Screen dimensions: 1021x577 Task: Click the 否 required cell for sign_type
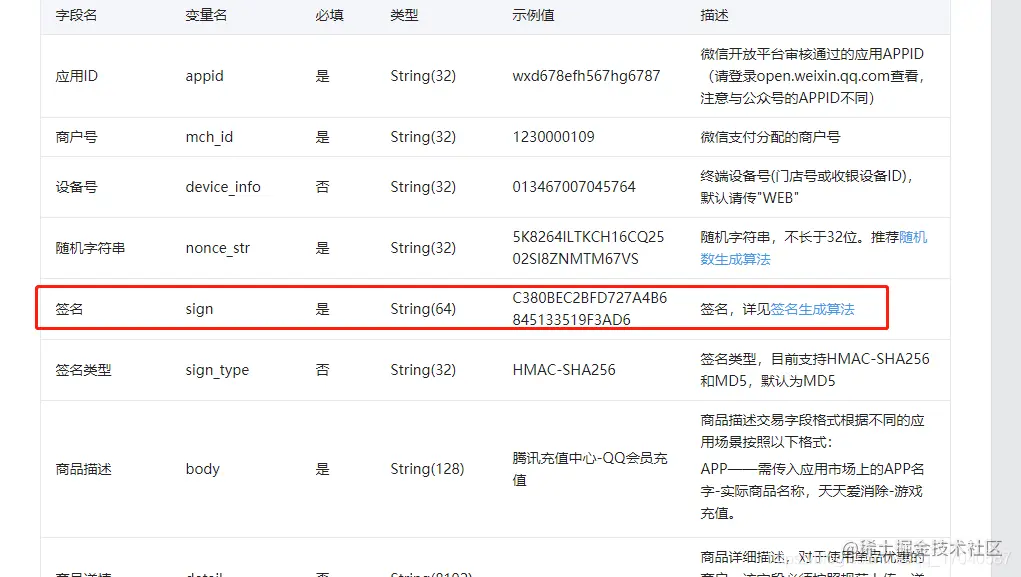pos(322,370)
